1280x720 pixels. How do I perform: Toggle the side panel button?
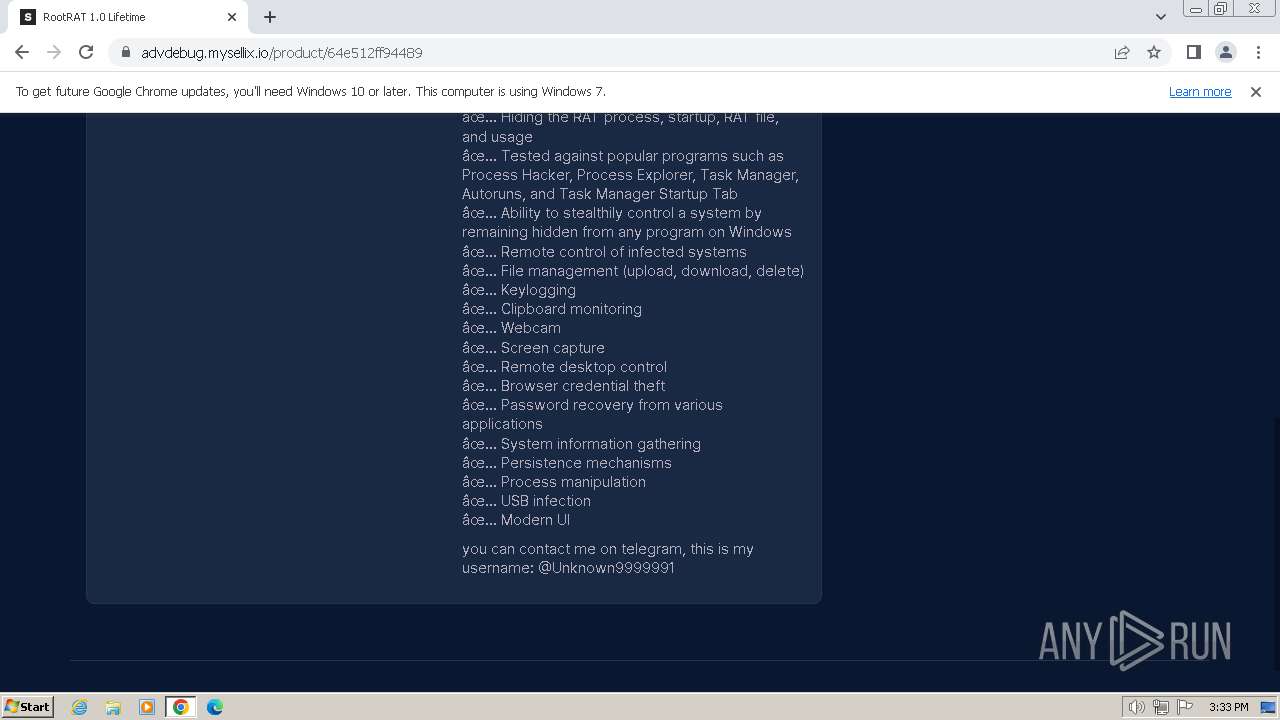pos(1193,52)
